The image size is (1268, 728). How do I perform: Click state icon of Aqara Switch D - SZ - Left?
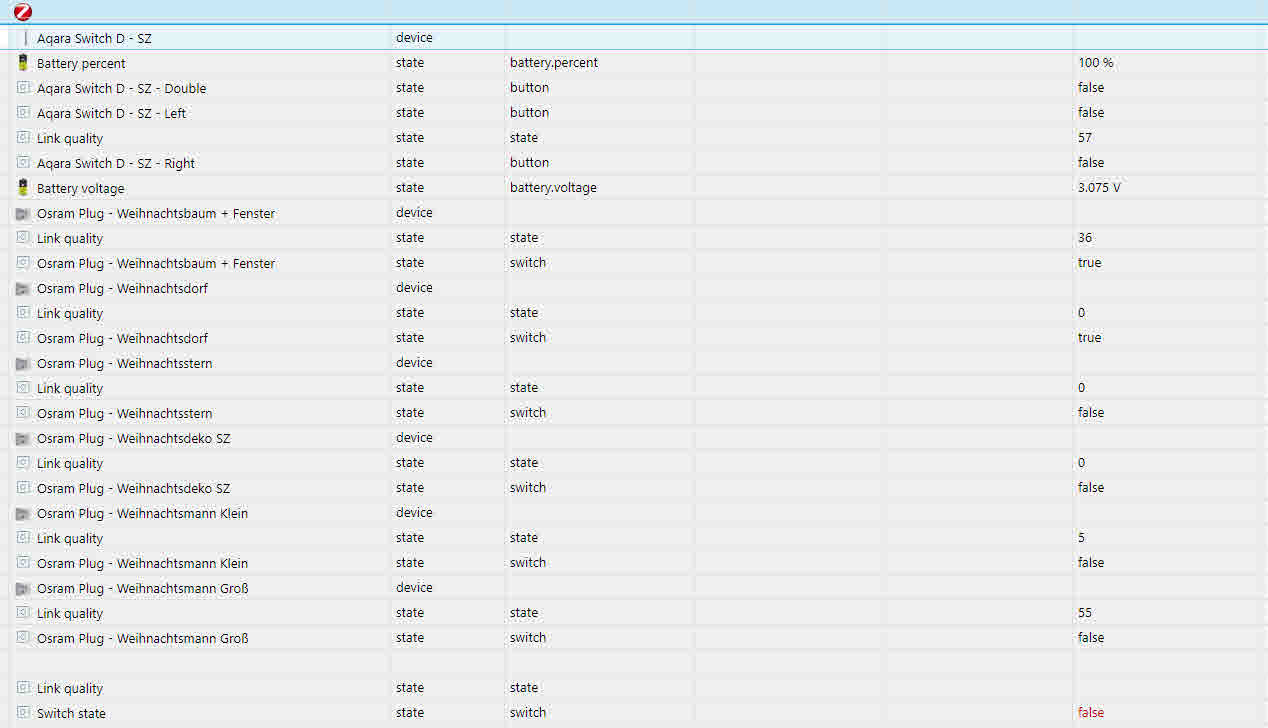24,113
